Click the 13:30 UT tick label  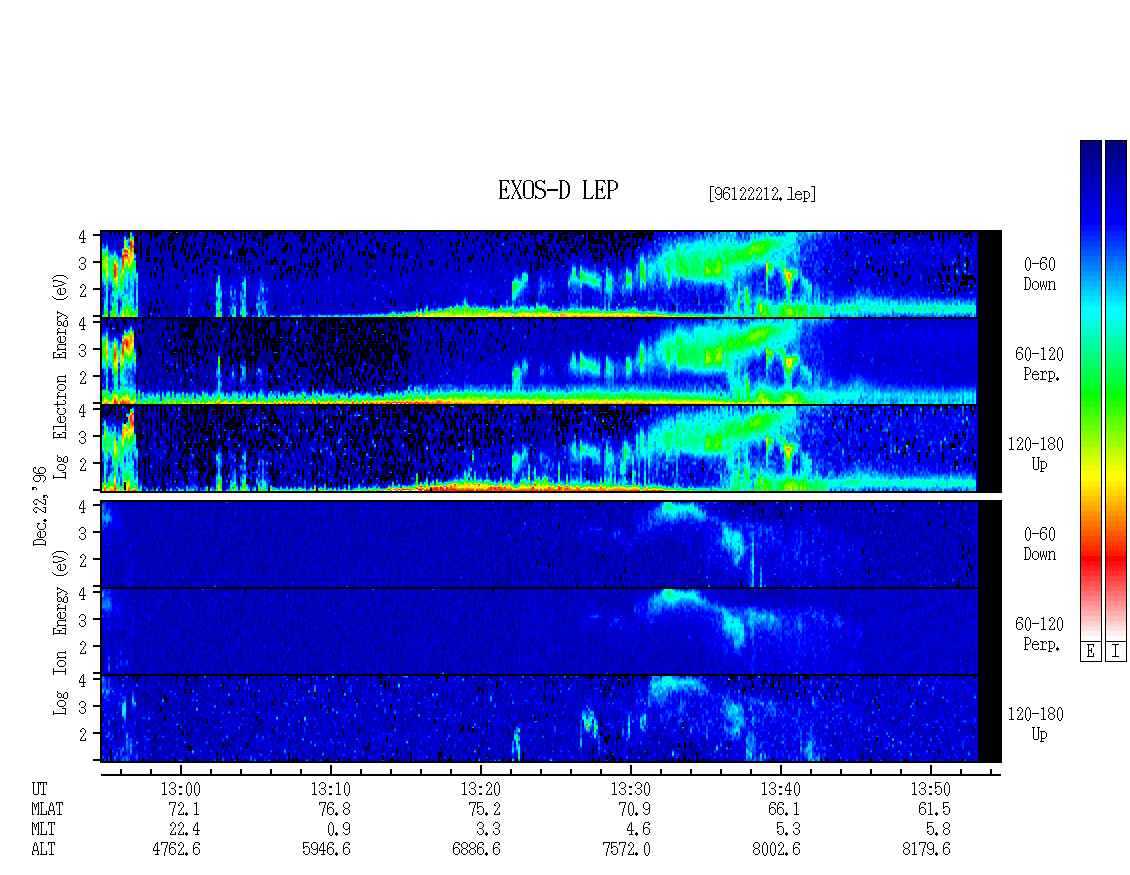(631, 789)
